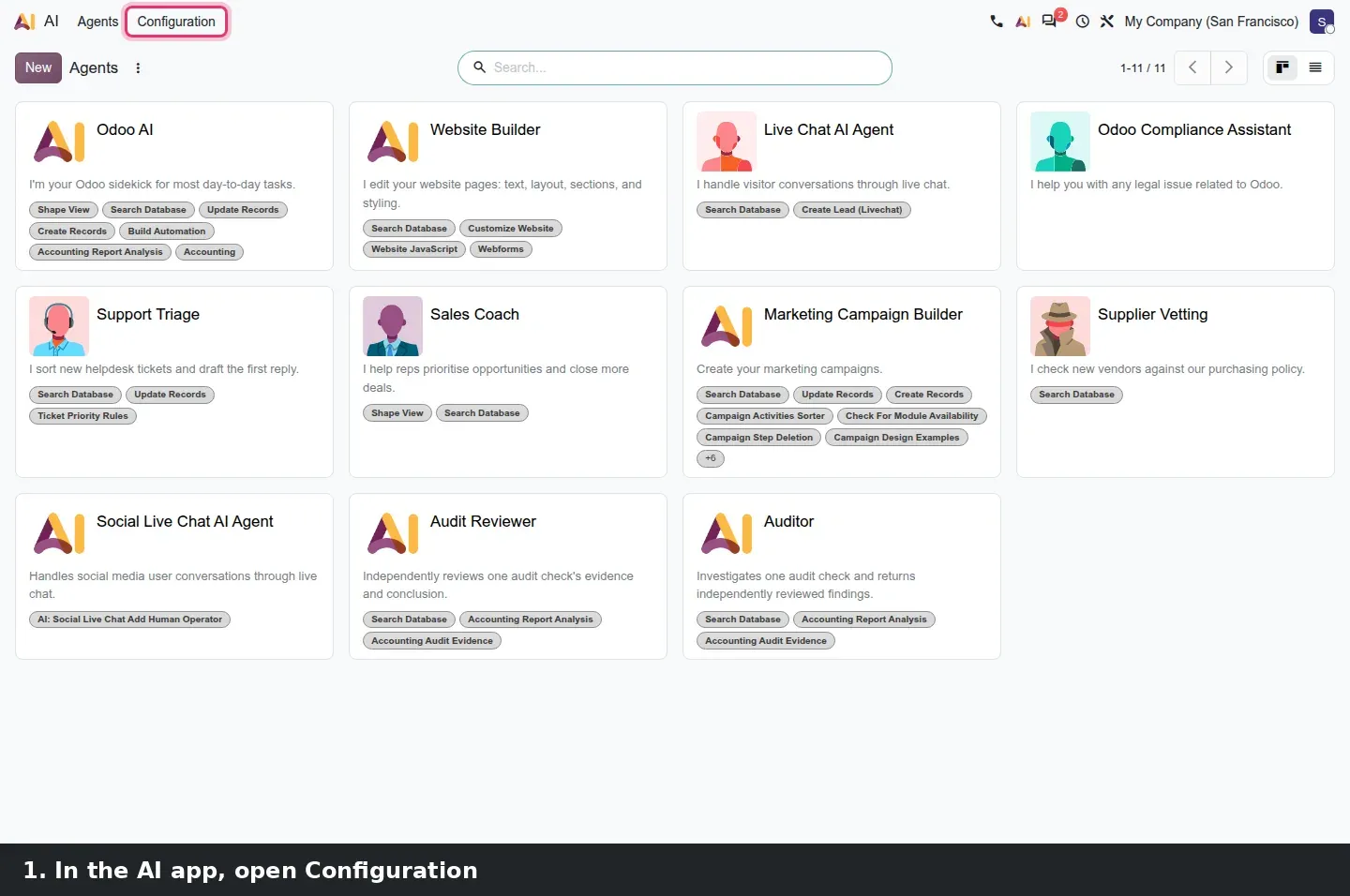This screenshot has height=896, width=1350.
Task: Open the Marketing Campaign Builder title
Action: [x=863, y=314]
